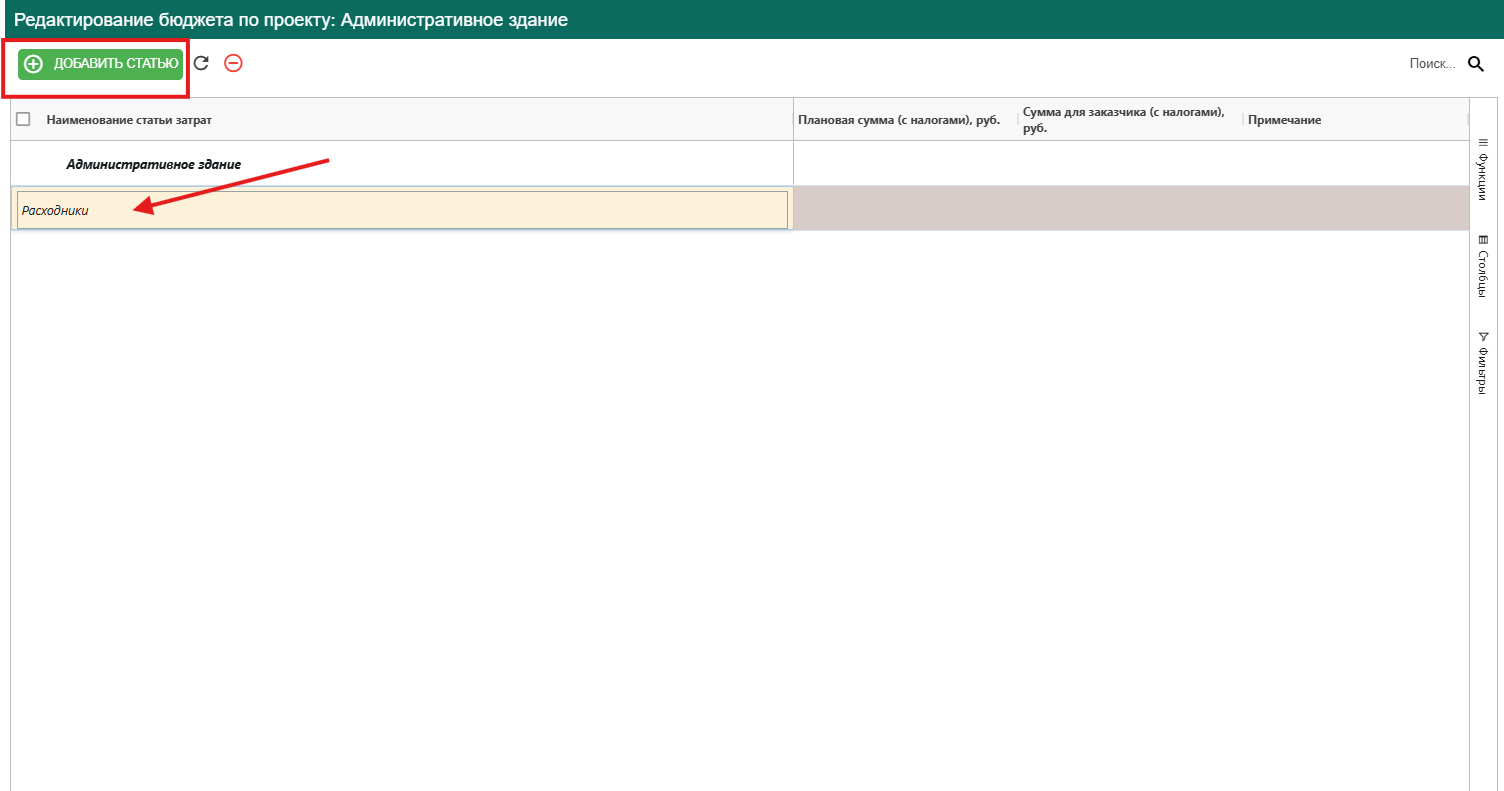Click the budget editing title in the header bar
1504x791 pixels.
291,20
